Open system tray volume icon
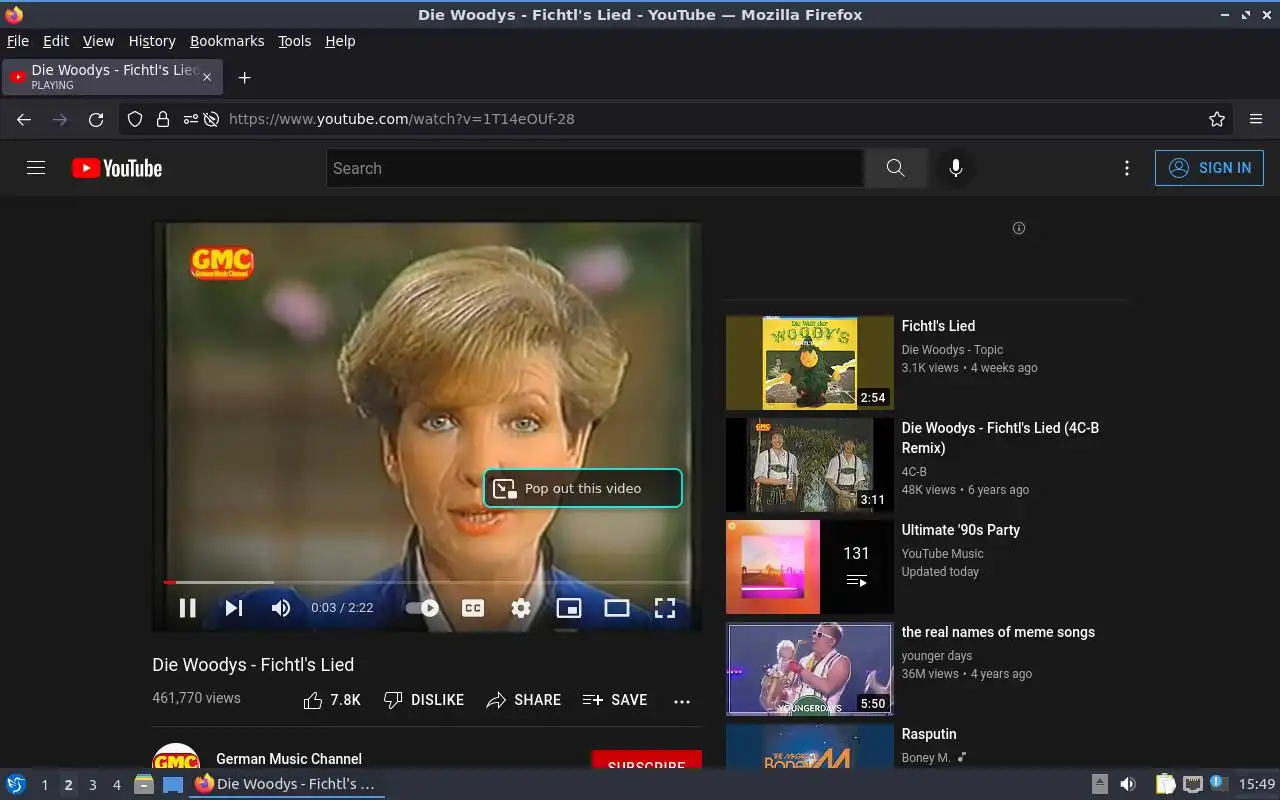Screen dimensions: 1280x800 (x=1127, y=784)
